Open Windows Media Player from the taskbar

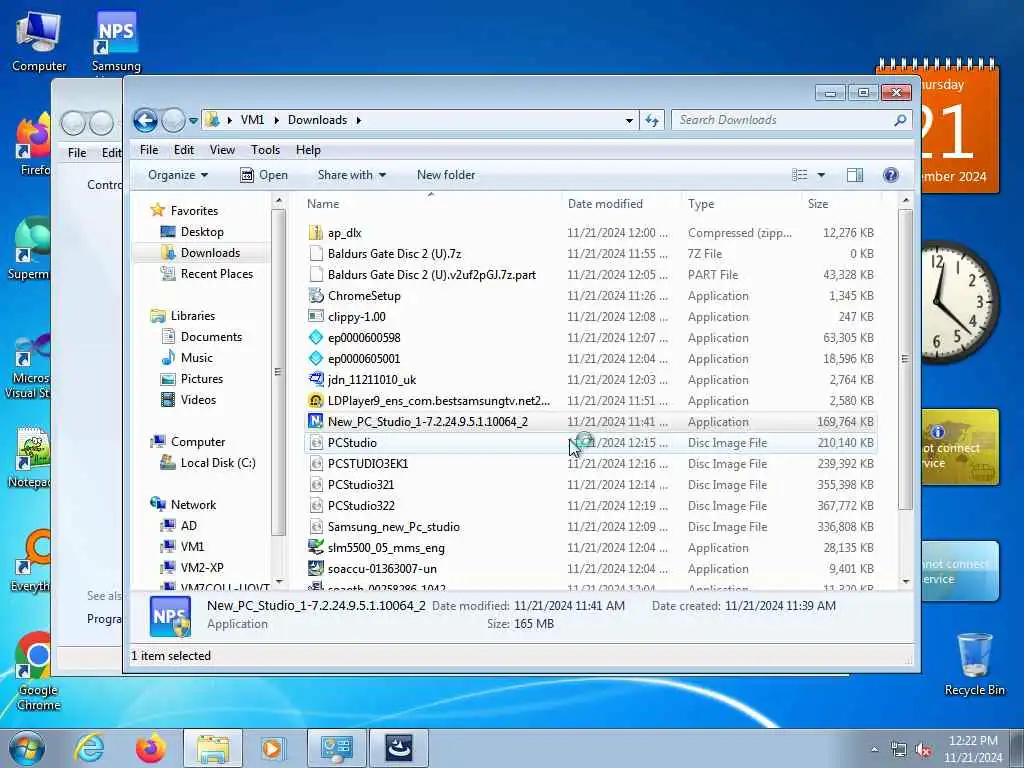coord(272,748)
